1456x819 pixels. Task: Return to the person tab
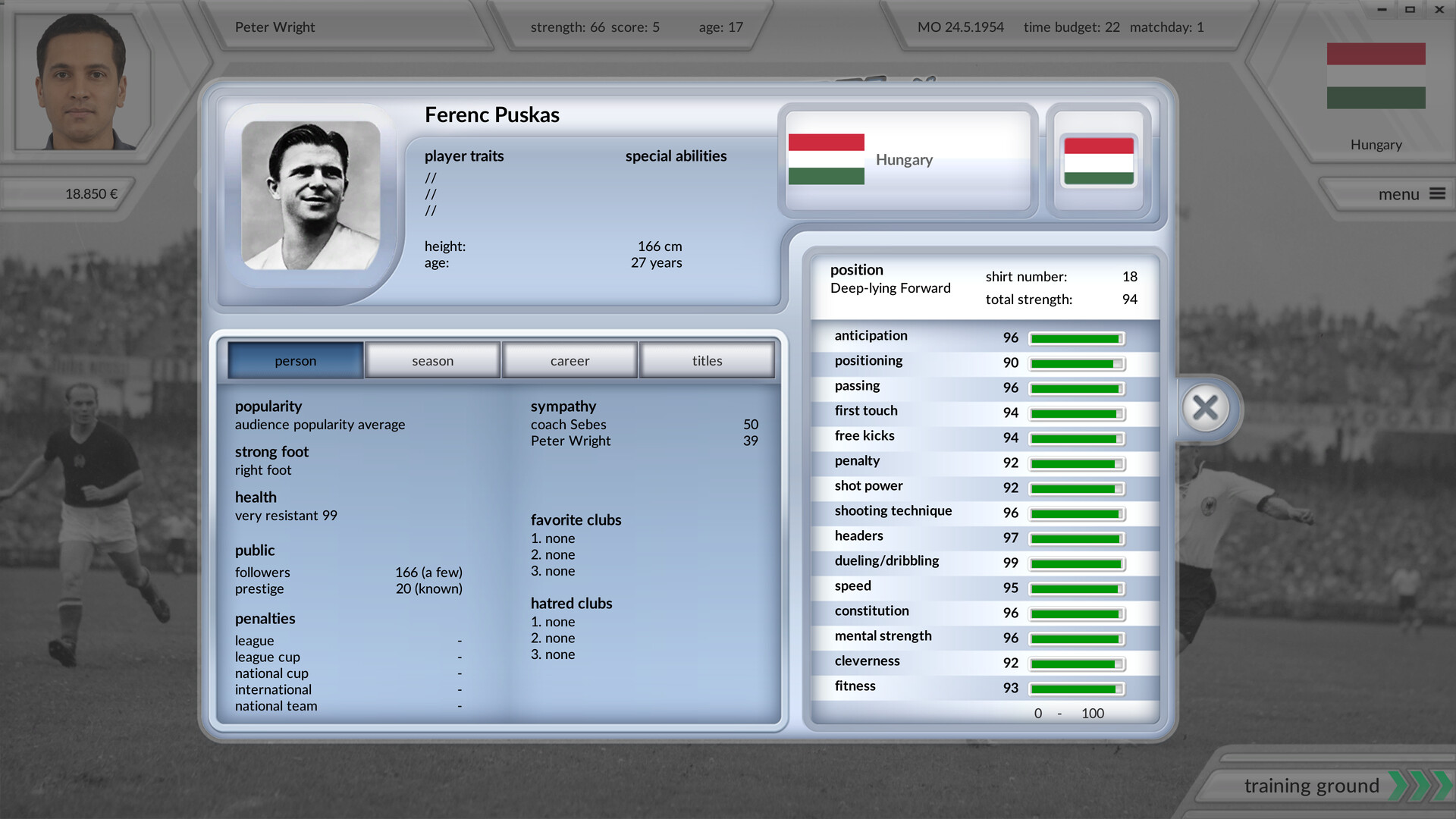pyautogui.click(x=295, y=360)
